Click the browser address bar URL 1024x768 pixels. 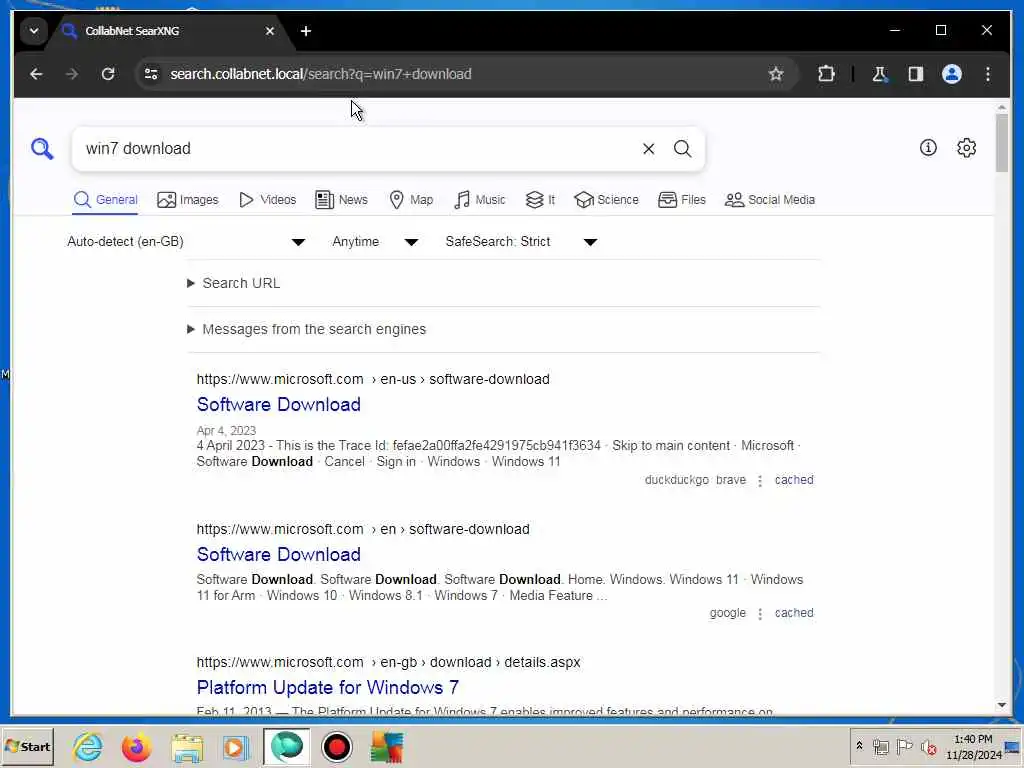[321, 74]
